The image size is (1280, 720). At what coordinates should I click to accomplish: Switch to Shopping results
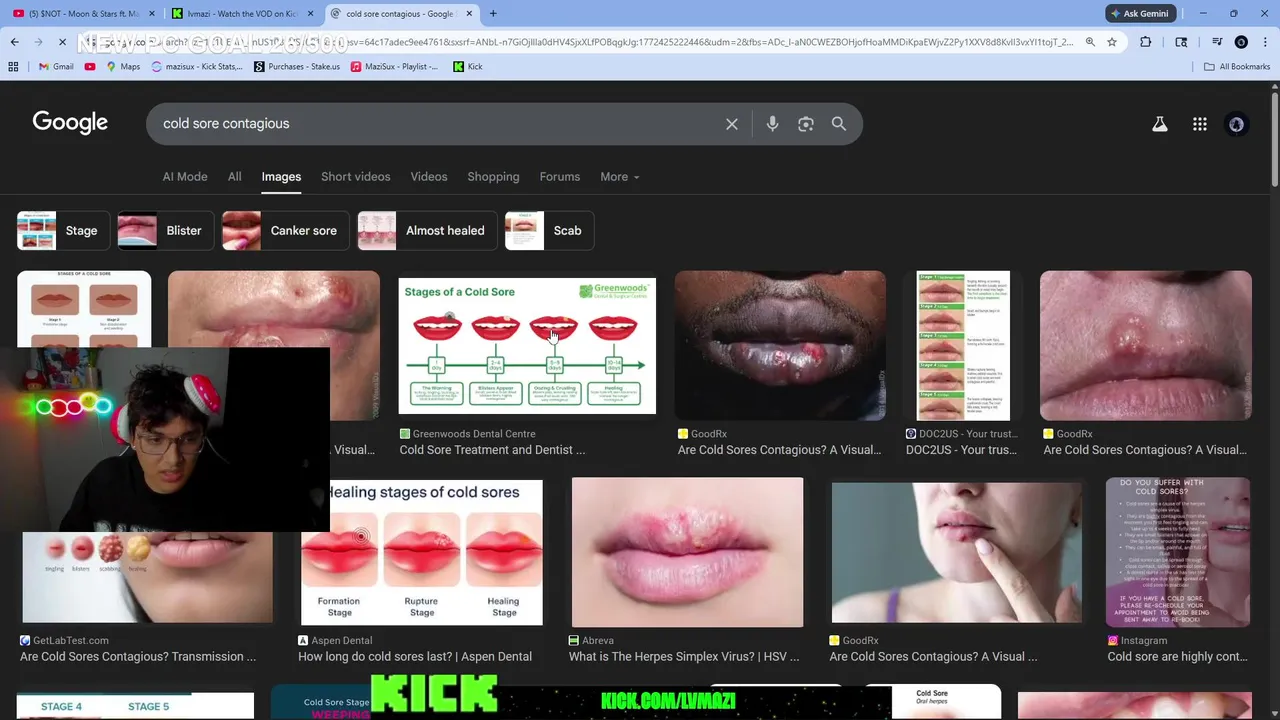(x=493, y=176)
